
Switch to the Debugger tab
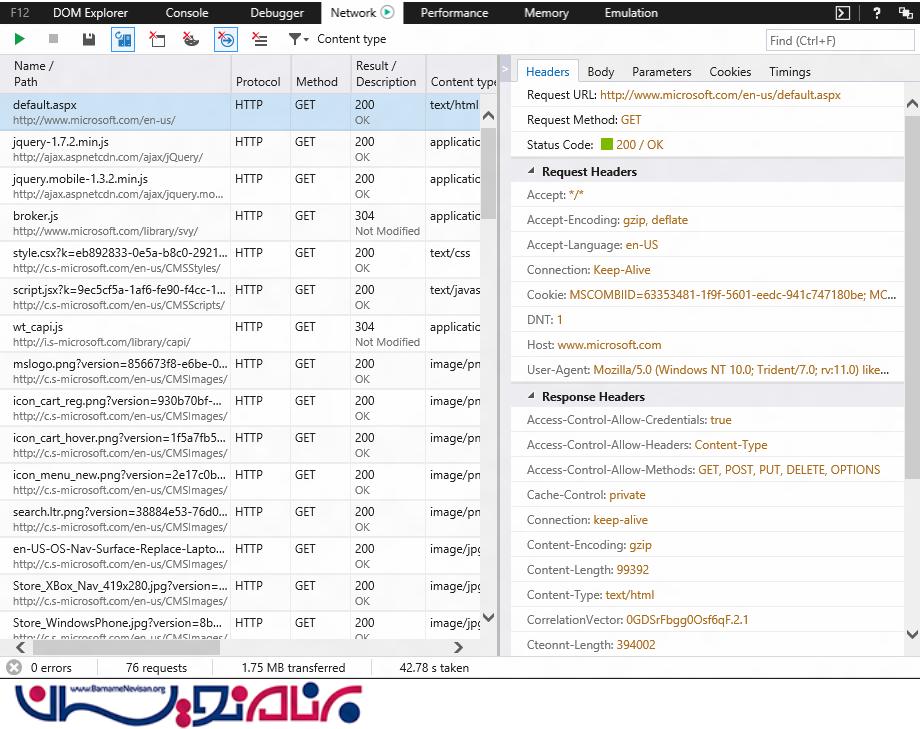[x=277, y=13]
